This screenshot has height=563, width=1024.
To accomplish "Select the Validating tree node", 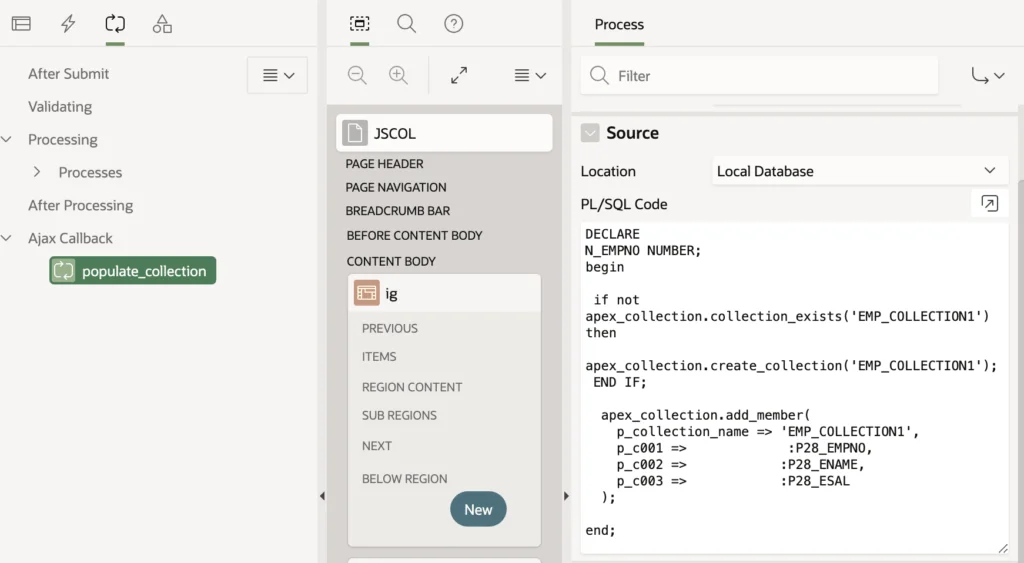I will point(60,106).
